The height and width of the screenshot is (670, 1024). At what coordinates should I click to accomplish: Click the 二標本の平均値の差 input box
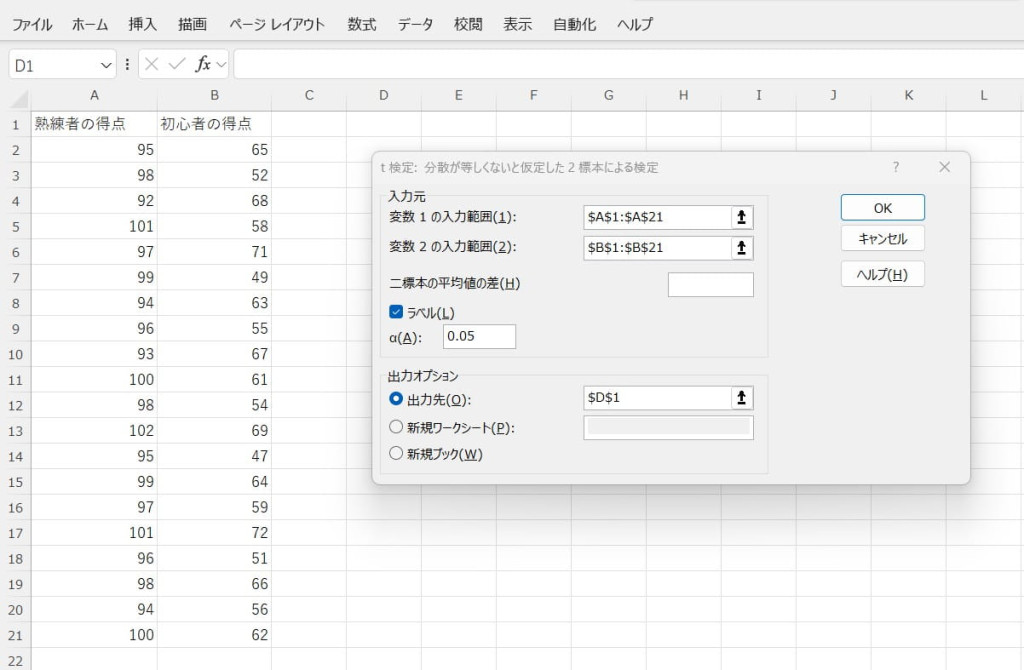[710, 285]
